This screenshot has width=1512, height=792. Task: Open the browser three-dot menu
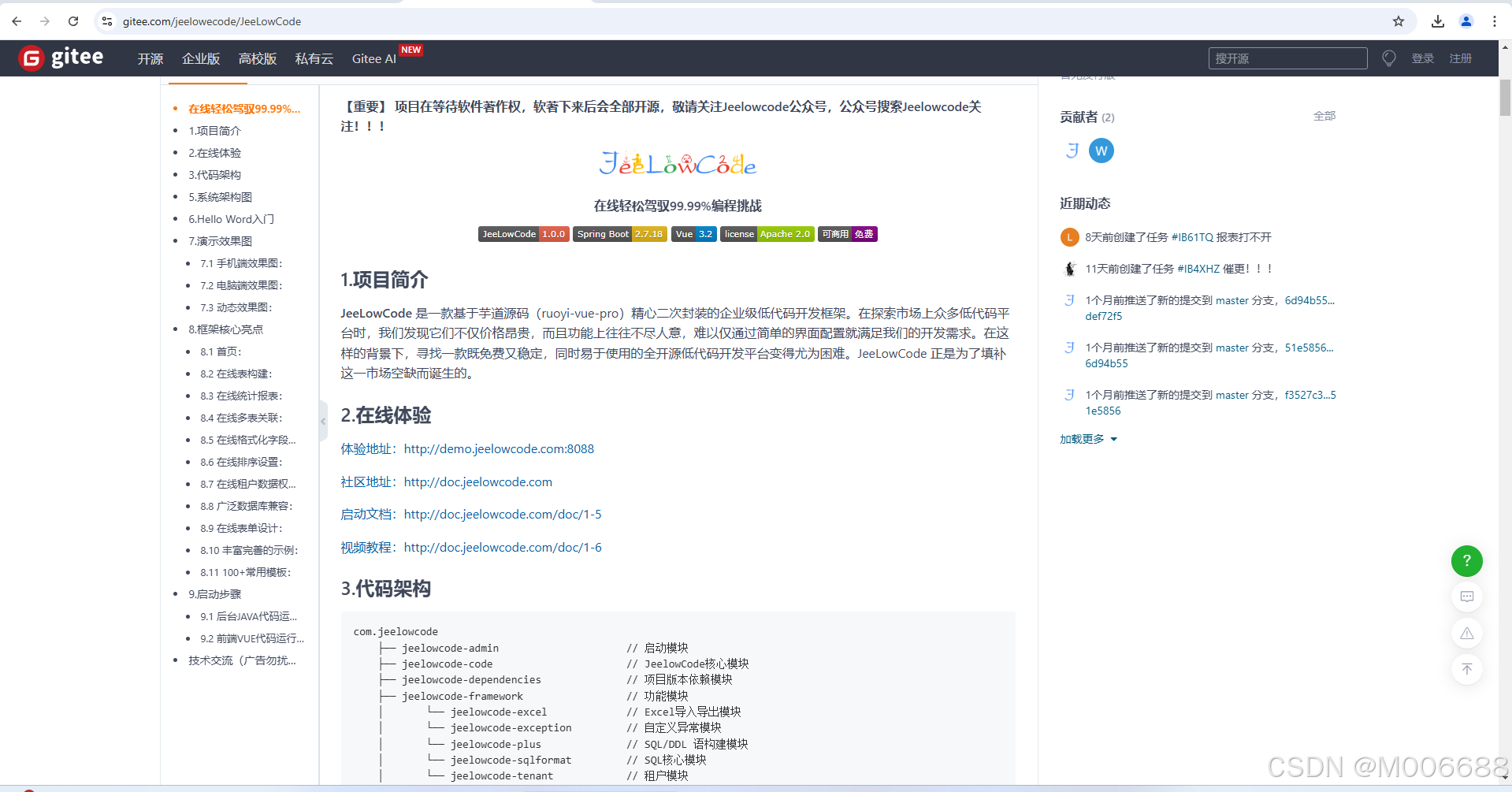pos(1495,21)
